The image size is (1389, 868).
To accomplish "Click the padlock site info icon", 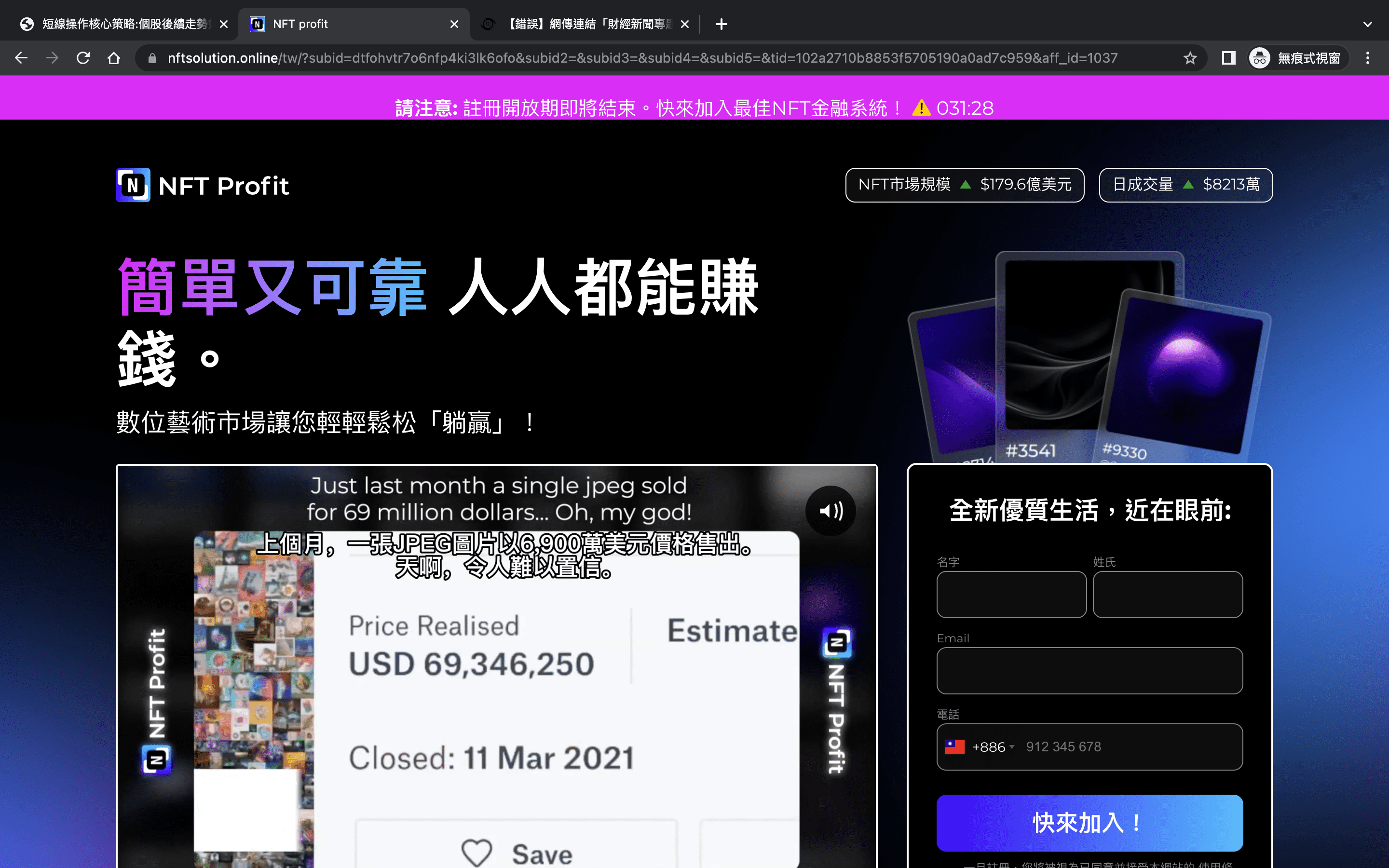I will (152, 58).
